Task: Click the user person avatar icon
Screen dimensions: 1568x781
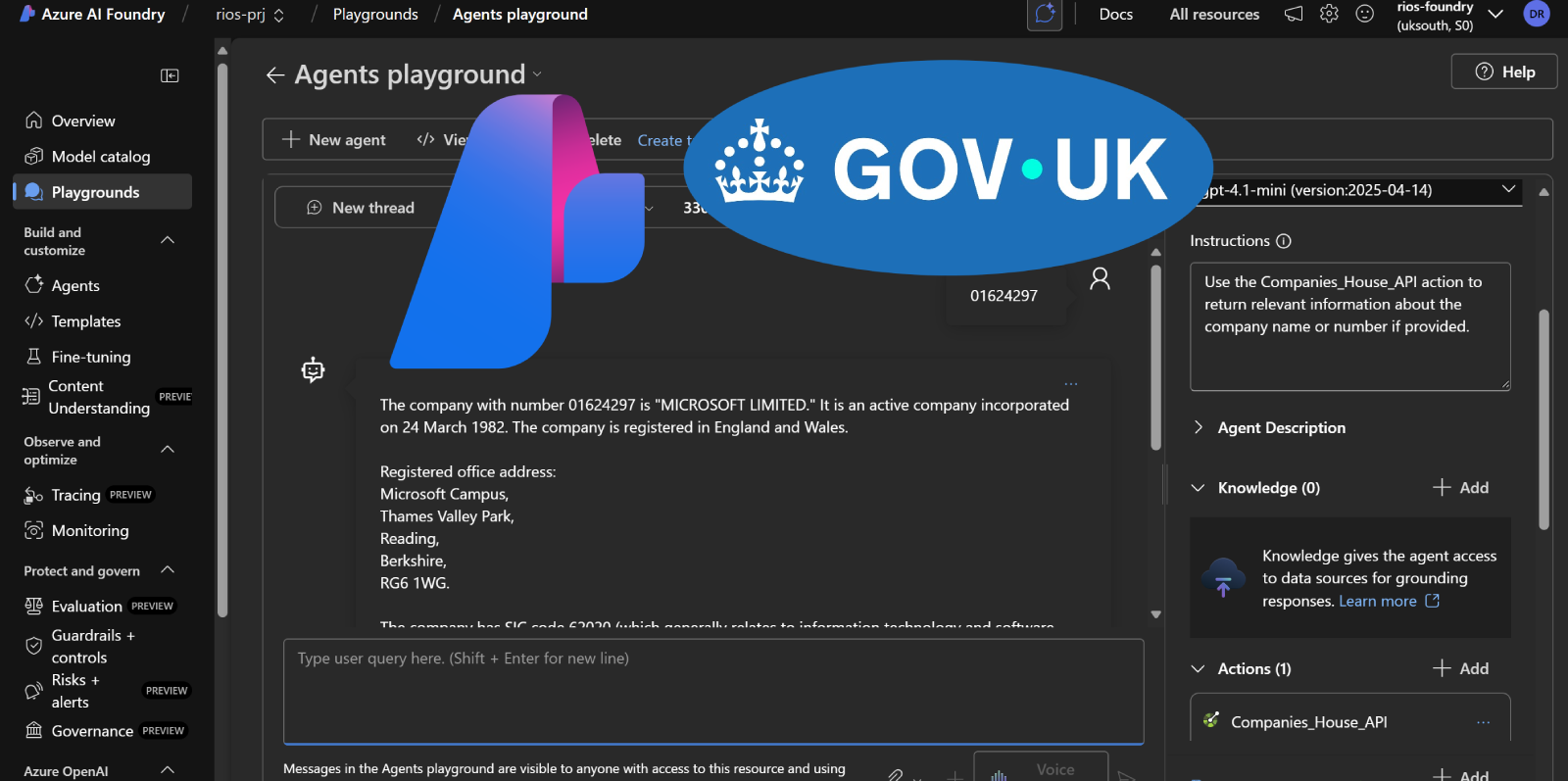Action: click(x=1101, y=279)
